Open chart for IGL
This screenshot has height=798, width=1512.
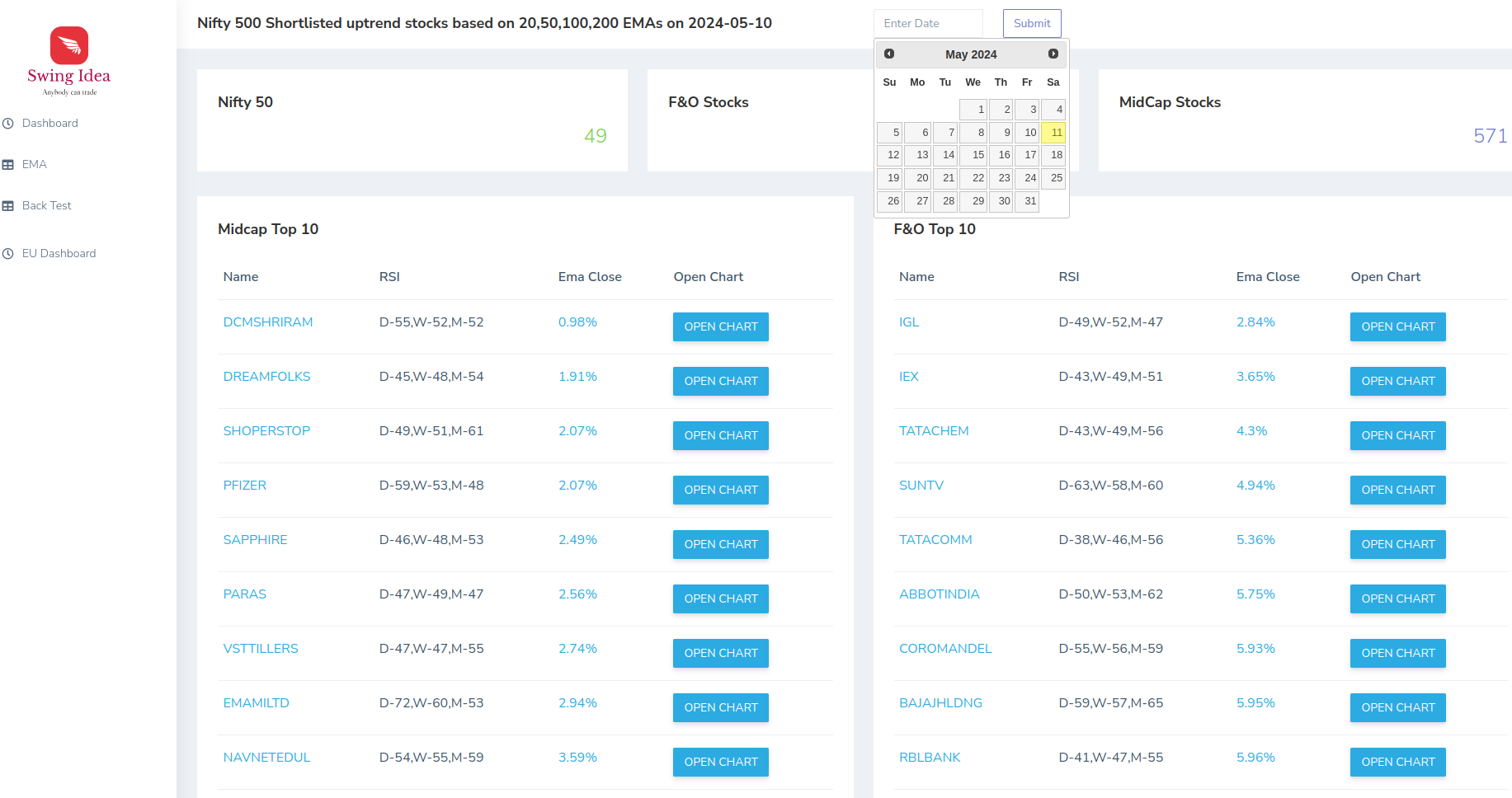click(x=1398, y=326)
